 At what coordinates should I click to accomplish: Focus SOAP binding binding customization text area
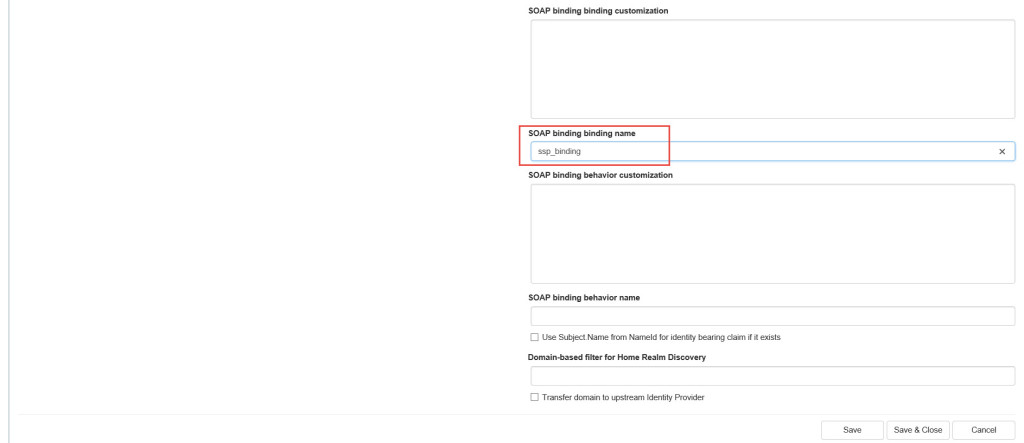click(773, 69)
